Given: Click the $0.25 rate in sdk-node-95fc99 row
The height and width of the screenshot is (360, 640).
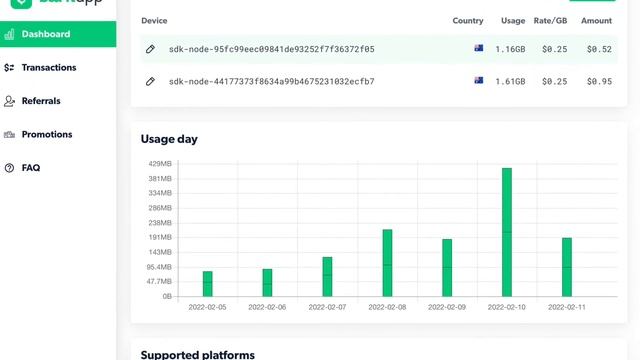Looking at the screenshot, I should (x=554, y=49).
